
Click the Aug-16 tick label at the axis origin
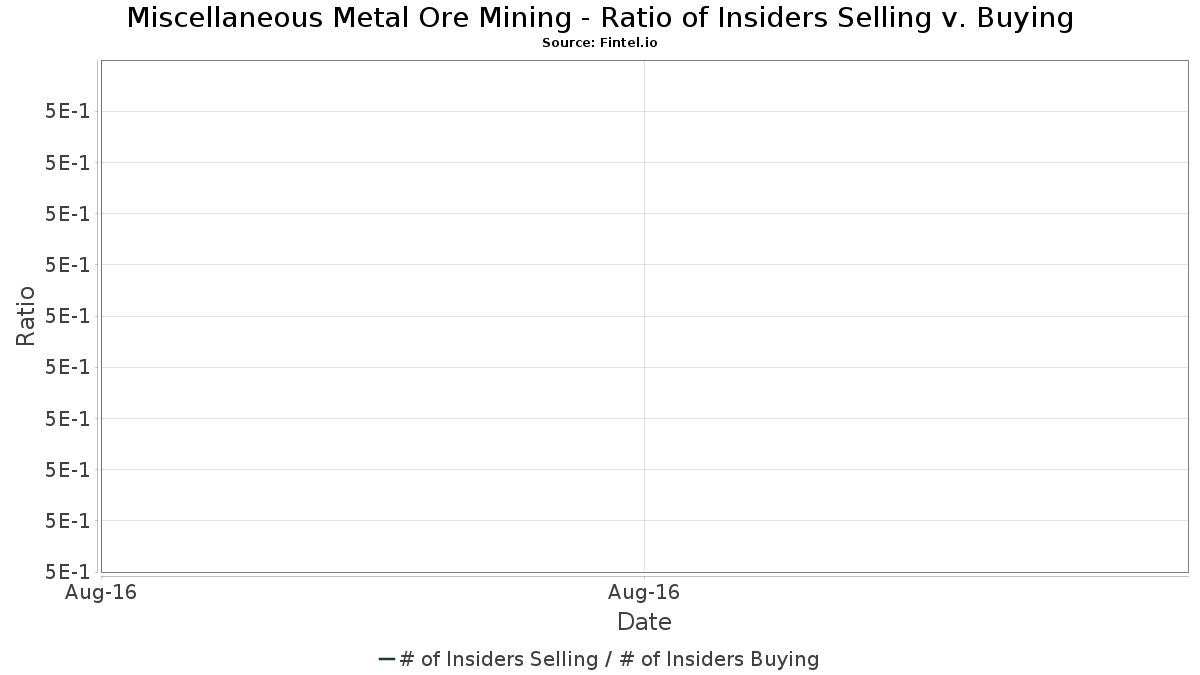[x=100, y=592]
